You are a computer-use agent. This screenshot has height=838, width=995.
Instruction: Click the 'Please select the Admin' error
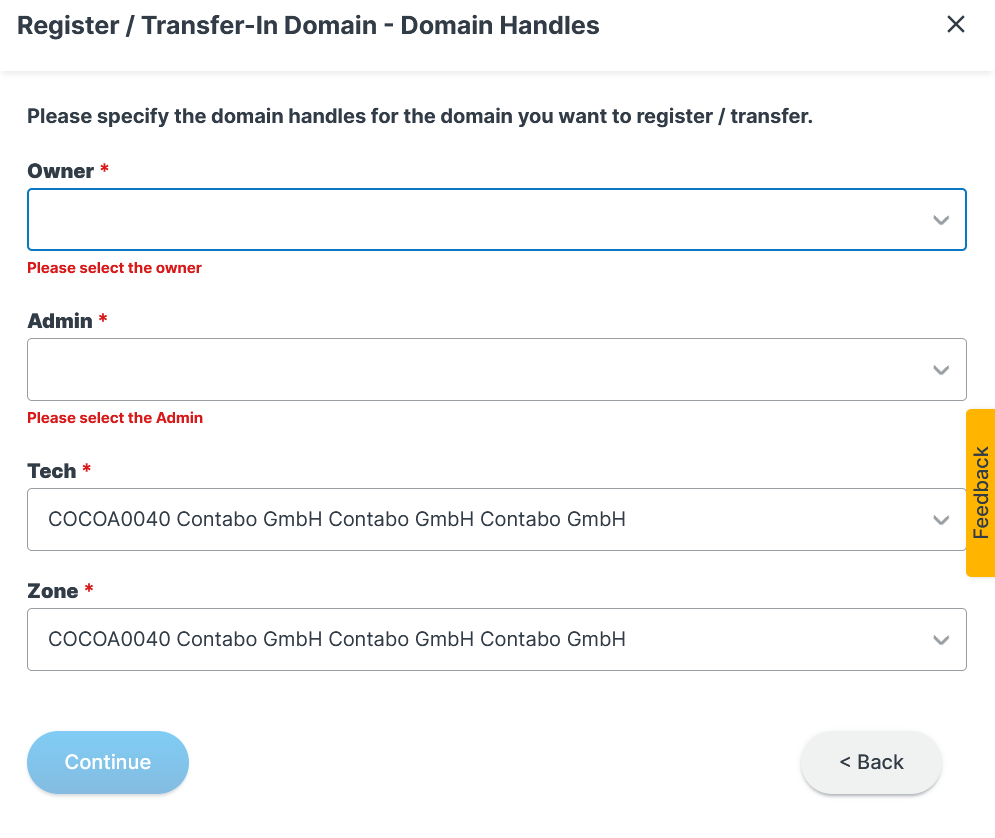pyautogui.click(x=115, y=418)
